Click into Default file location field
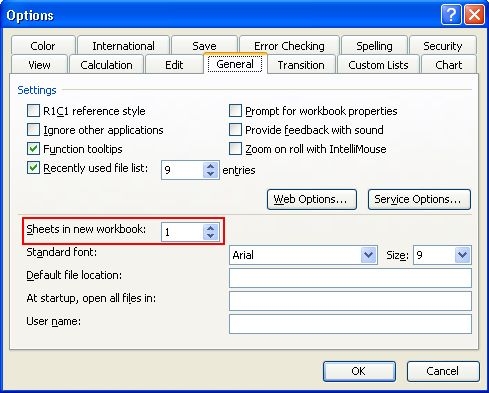This screenshot has height=393, width=489. [350, 278]
